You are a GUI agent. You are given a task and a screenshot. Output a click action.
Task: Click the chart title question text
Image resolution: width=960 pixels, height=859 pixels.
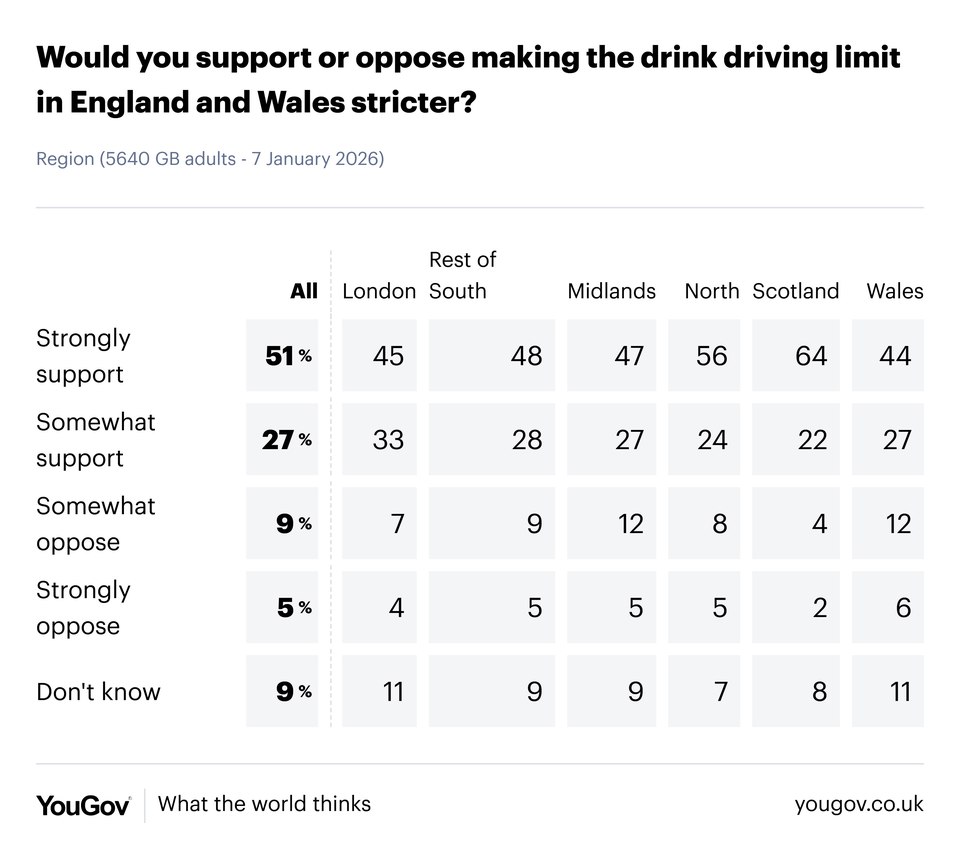[x=468, y=80]
